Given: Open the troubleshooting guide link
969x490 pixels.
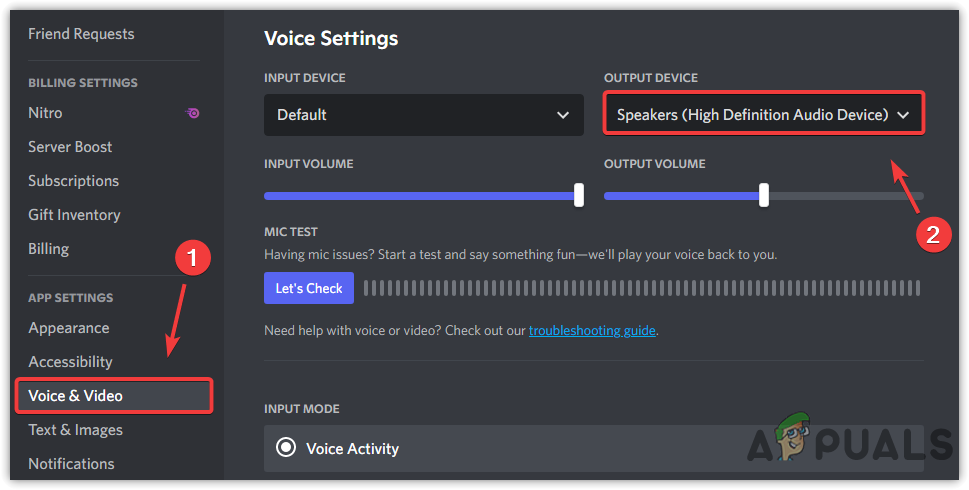Looking at the screenshot, I should click(x=592, y=331).
